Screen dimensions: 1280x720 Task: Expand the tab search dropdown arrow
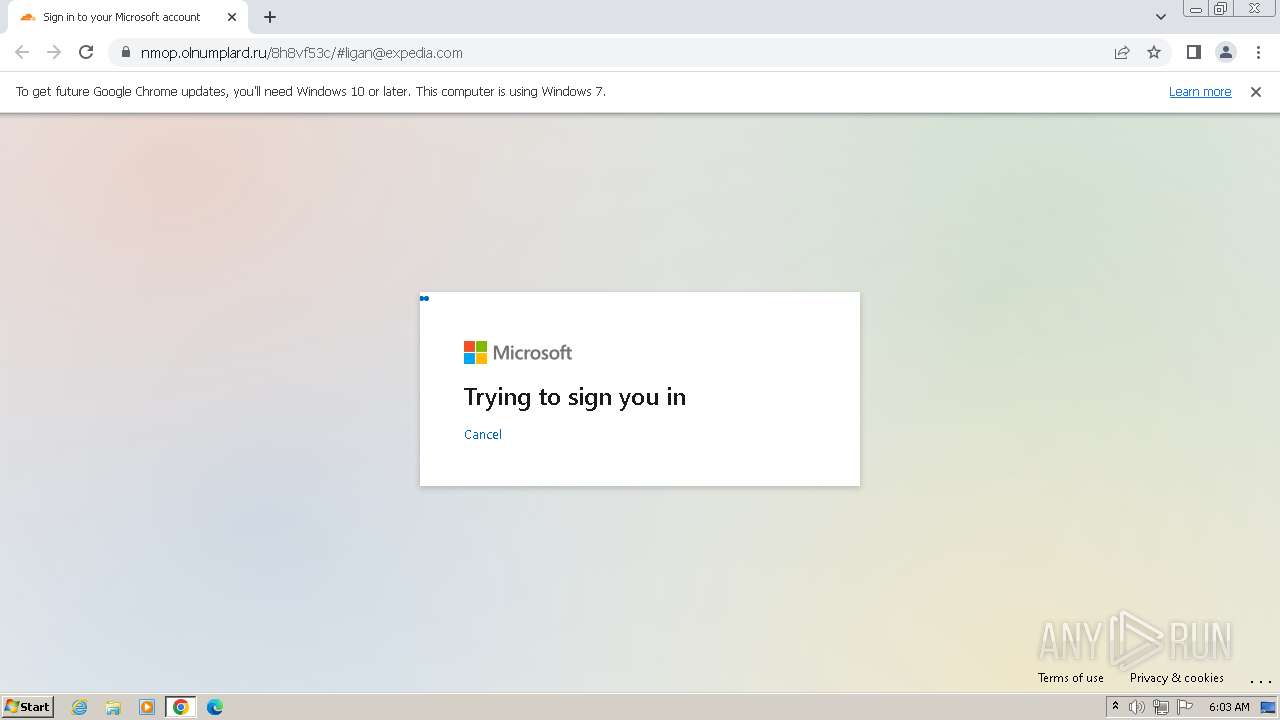(x=1161, y=17)
